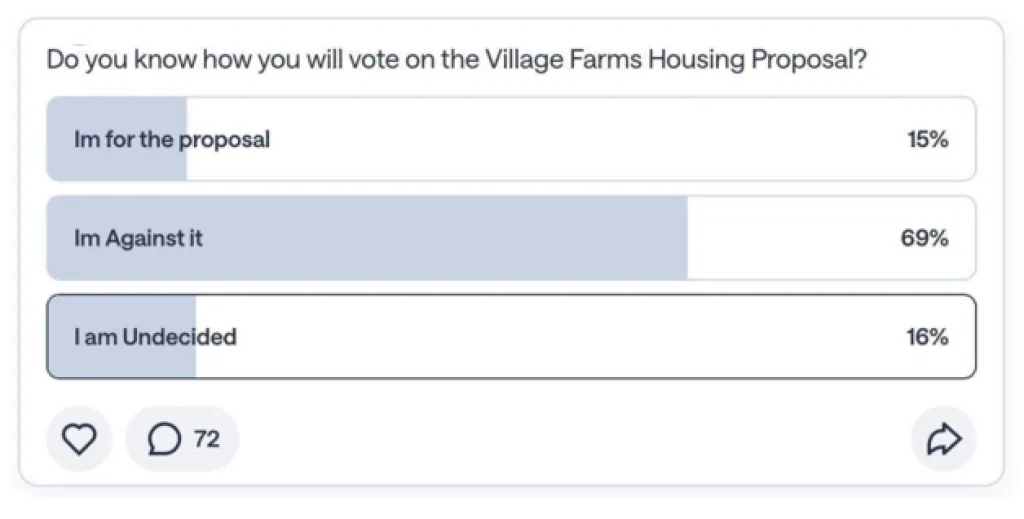Choose the "Im Against it" option label
This screenshot has height=519, width=1024.
[138, 238]
